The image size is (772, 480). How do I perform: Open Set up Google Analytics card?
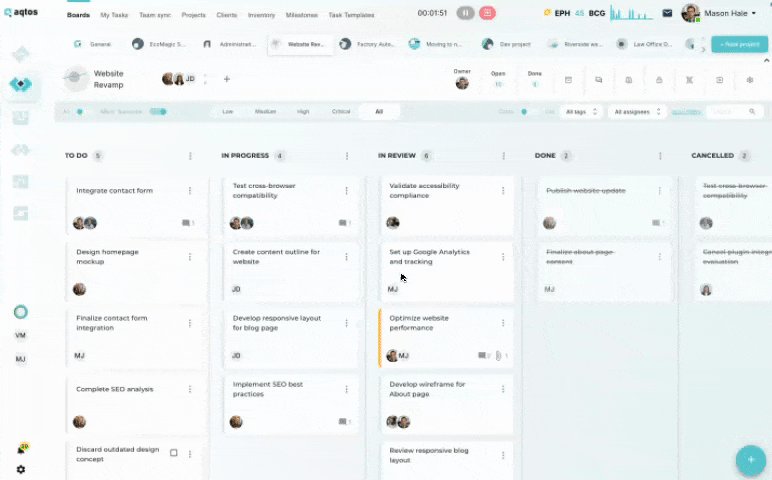[x=447, y=271]
